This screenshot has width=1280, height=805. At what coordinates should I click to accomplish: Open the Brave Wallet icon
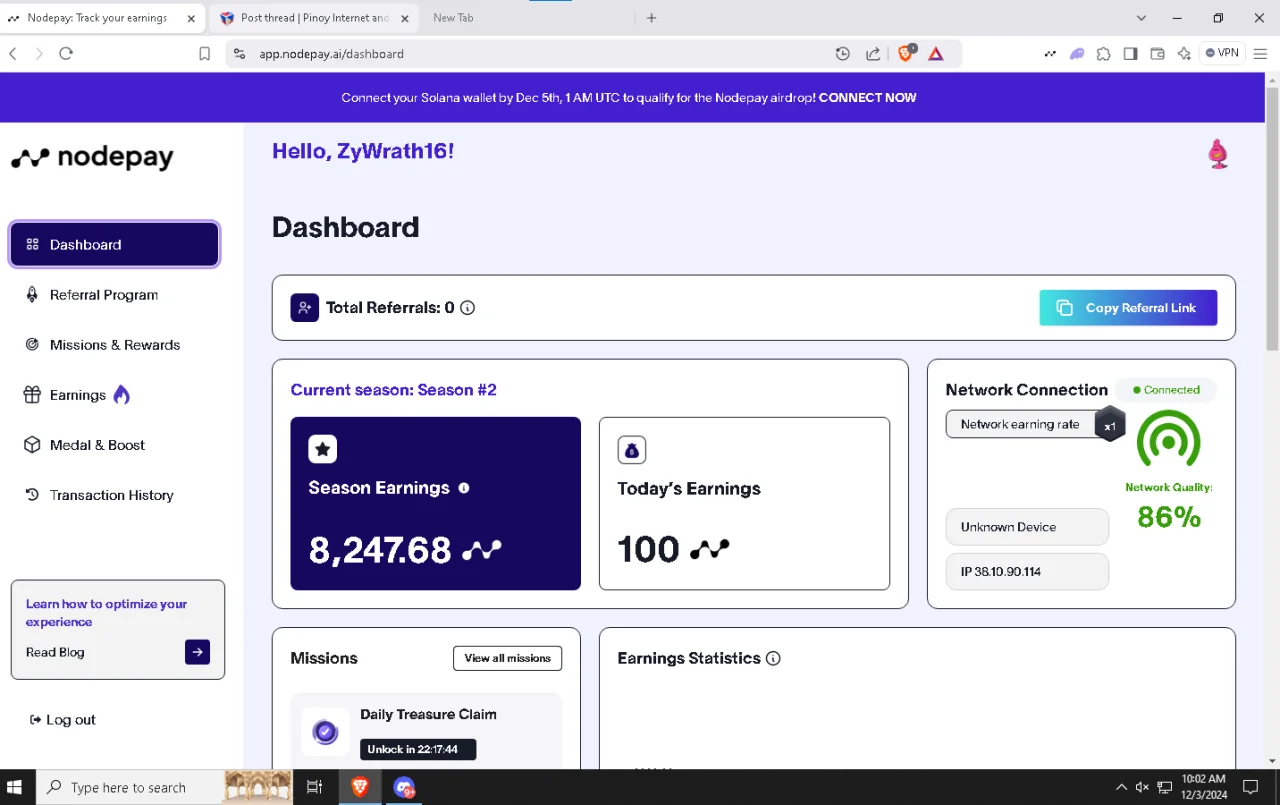pyautogui.click(x=1157, y=54)
